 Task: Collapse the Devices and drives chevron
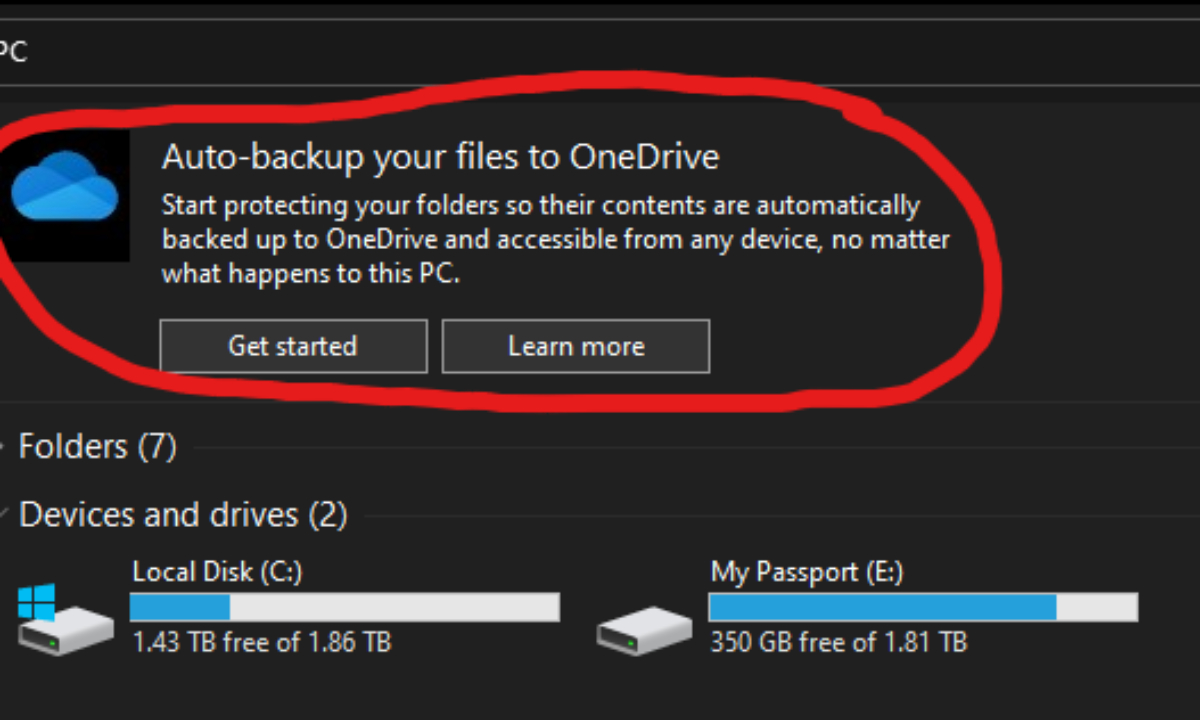(x=6, y=516)
